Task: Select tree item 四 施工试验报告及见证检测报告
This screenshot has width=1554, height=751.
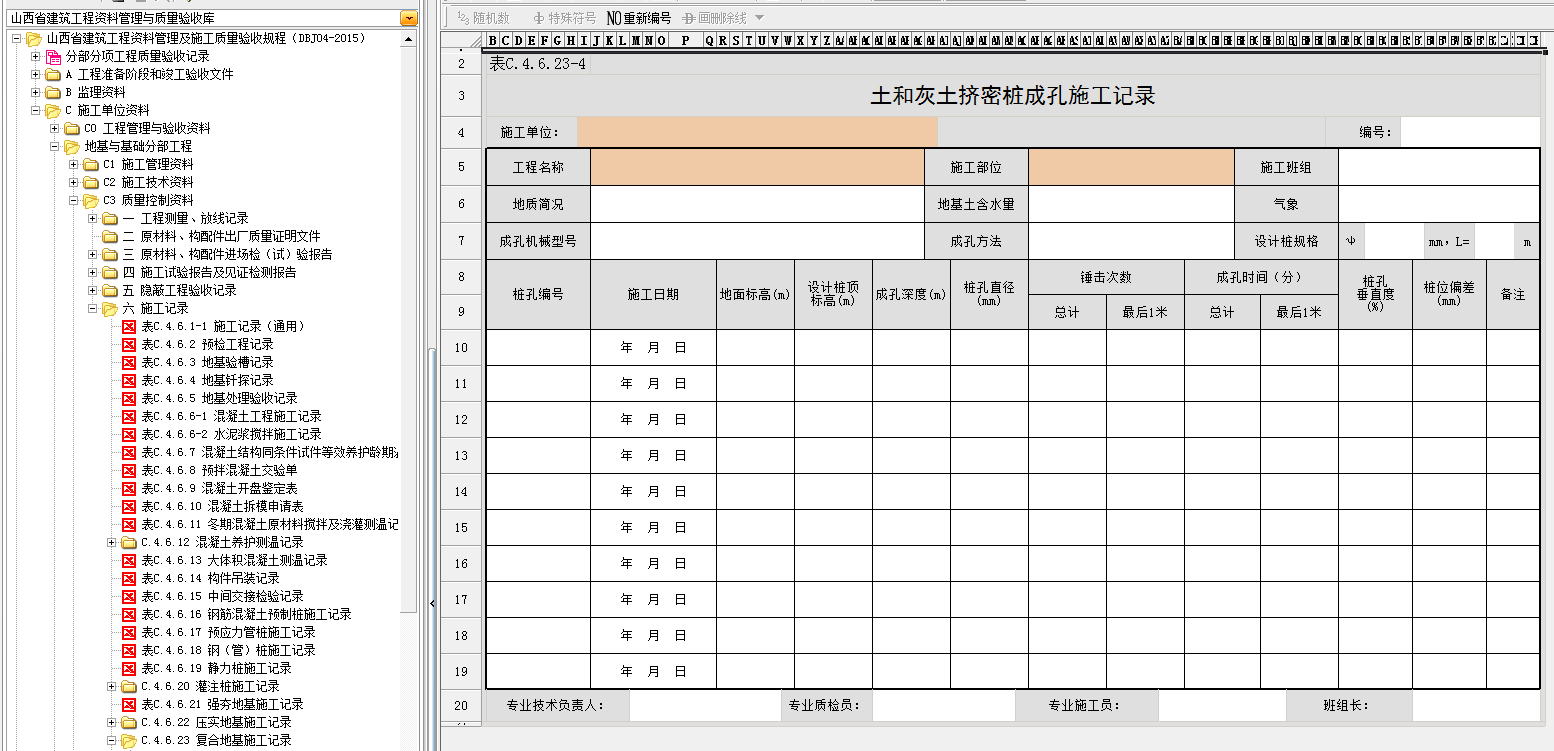Action: [209, 272]
